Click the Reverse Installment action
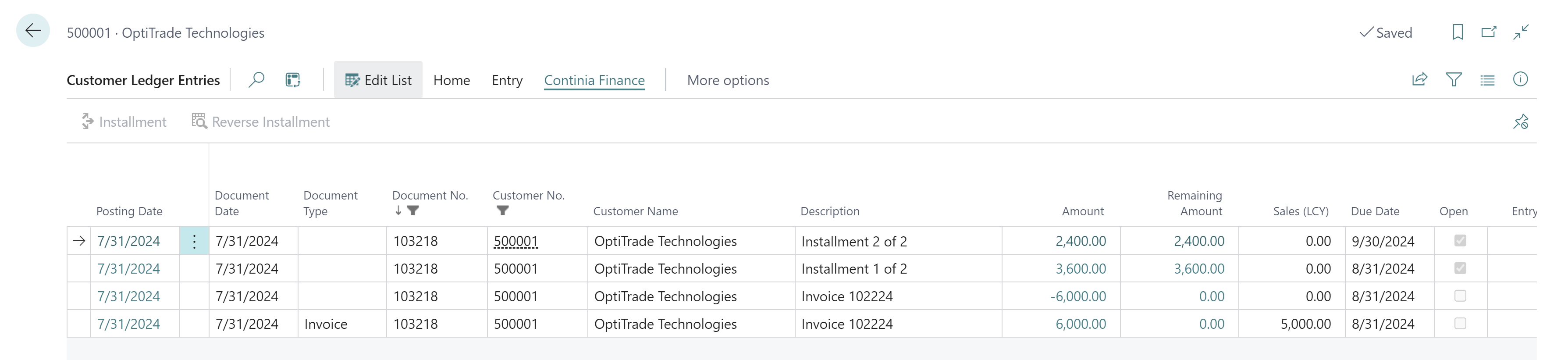Image resolution: width=1568 pixels, height=360 pixels. pyautogui.click(x=260, y=122)
